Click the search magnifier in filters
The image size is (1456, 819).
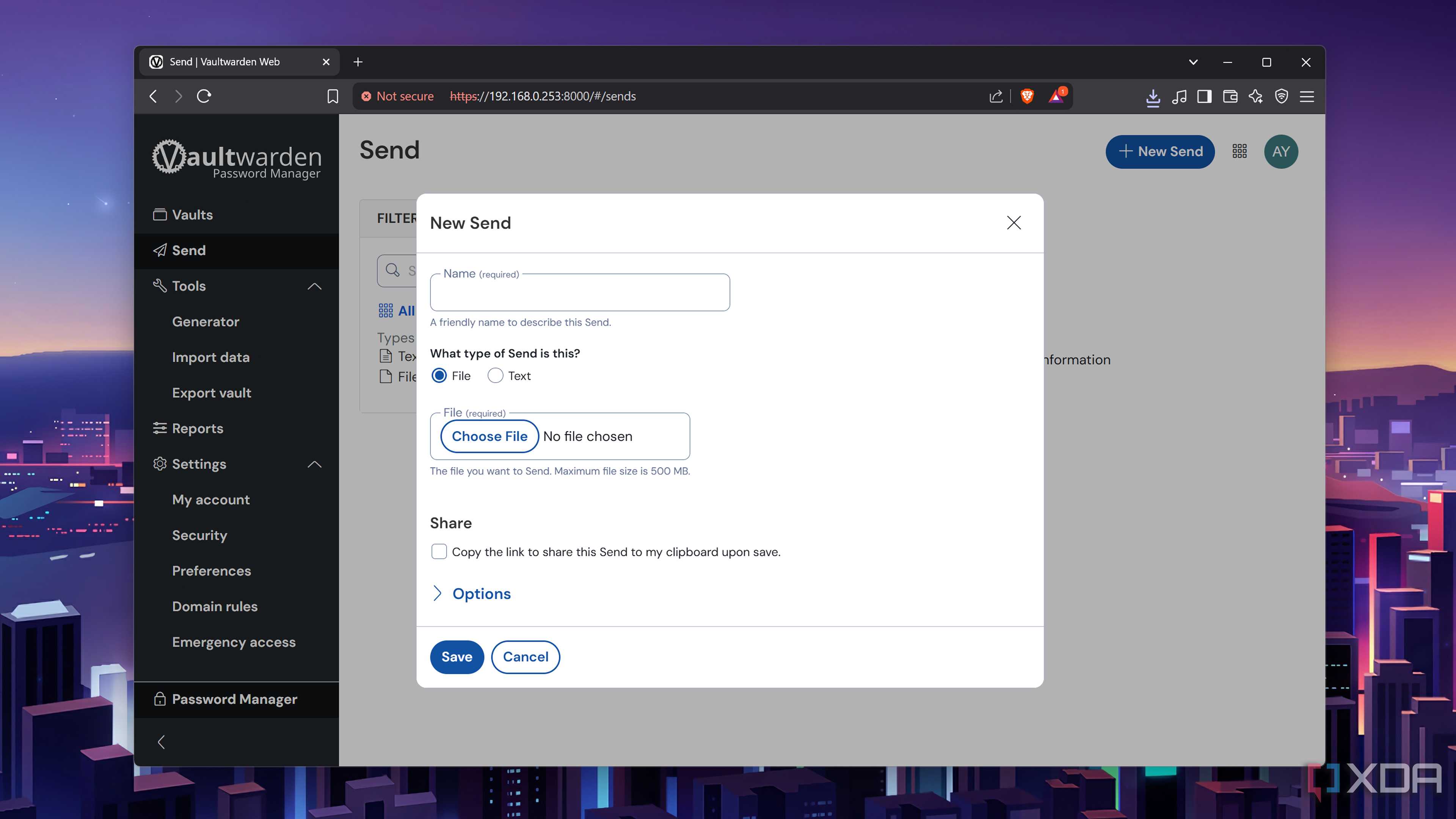coord(392,271)
